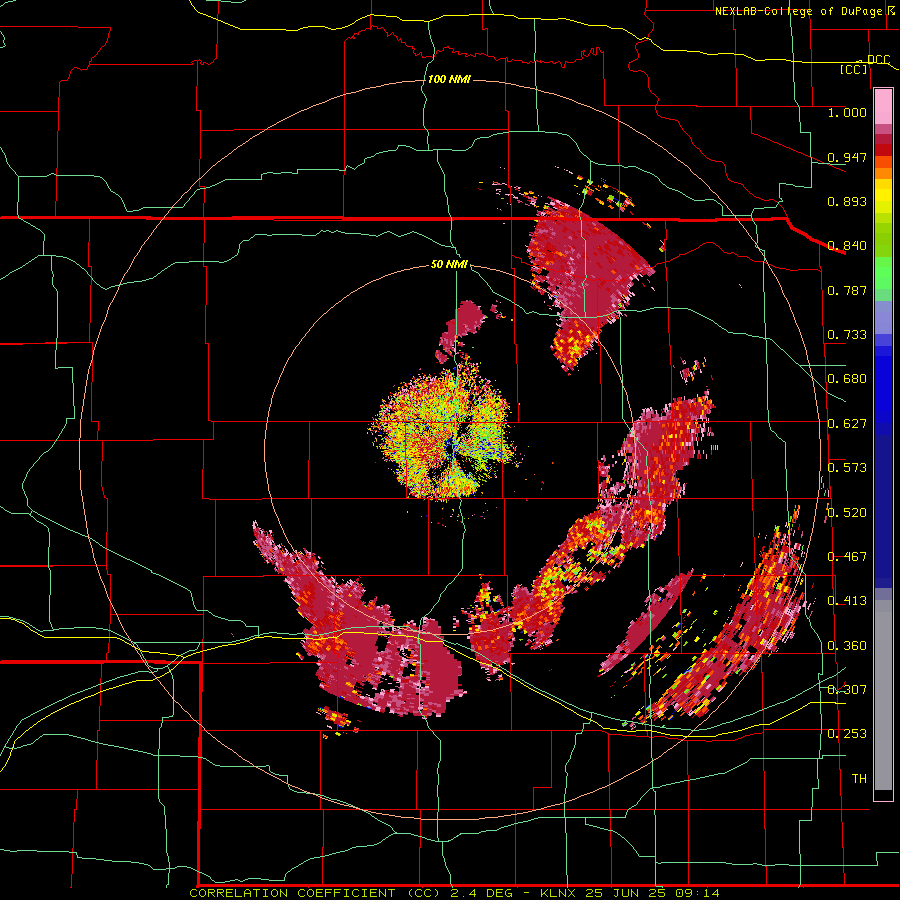This screenshot has width=900, height=900.
Task: Click the 0.840 legend value
Action: (x=847, y=246)
